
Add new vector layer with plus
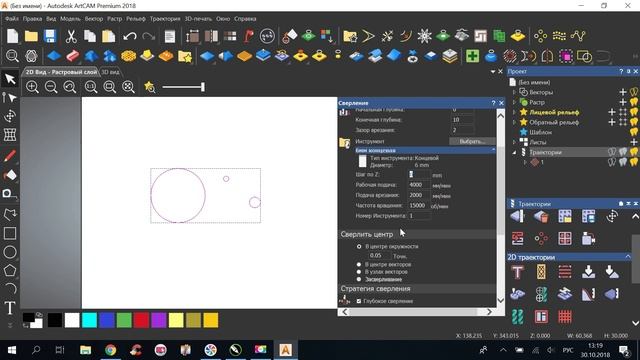(623, 92)
